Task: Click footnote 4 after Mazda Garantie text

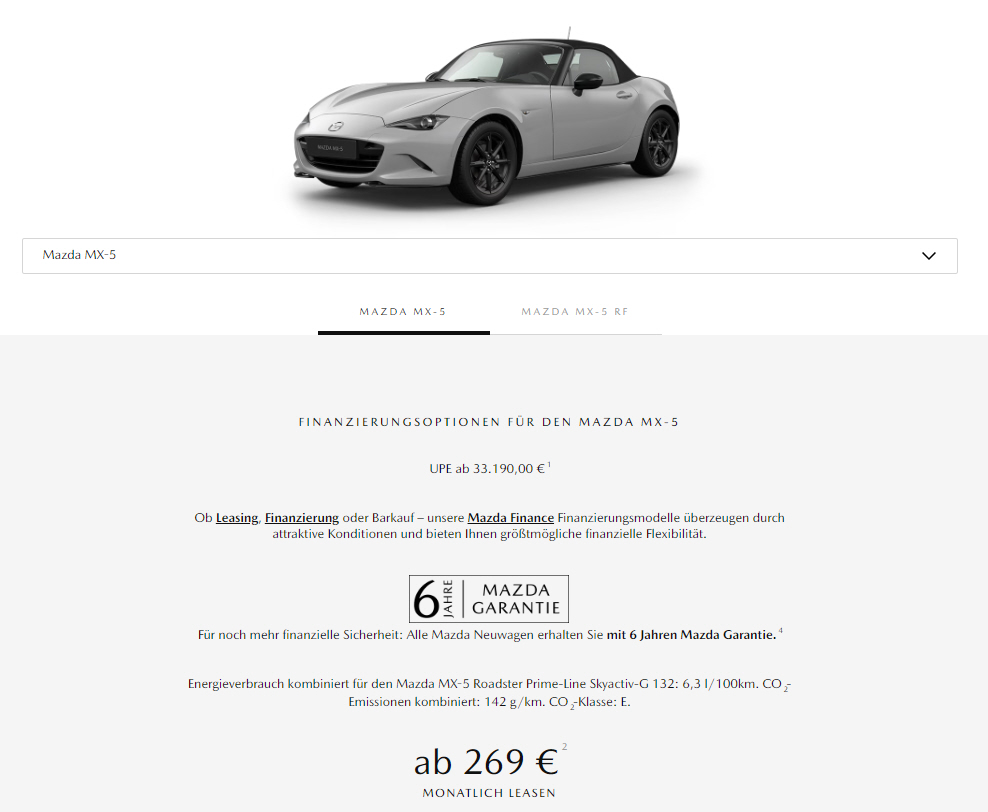Action: click(x=781, y=631)
